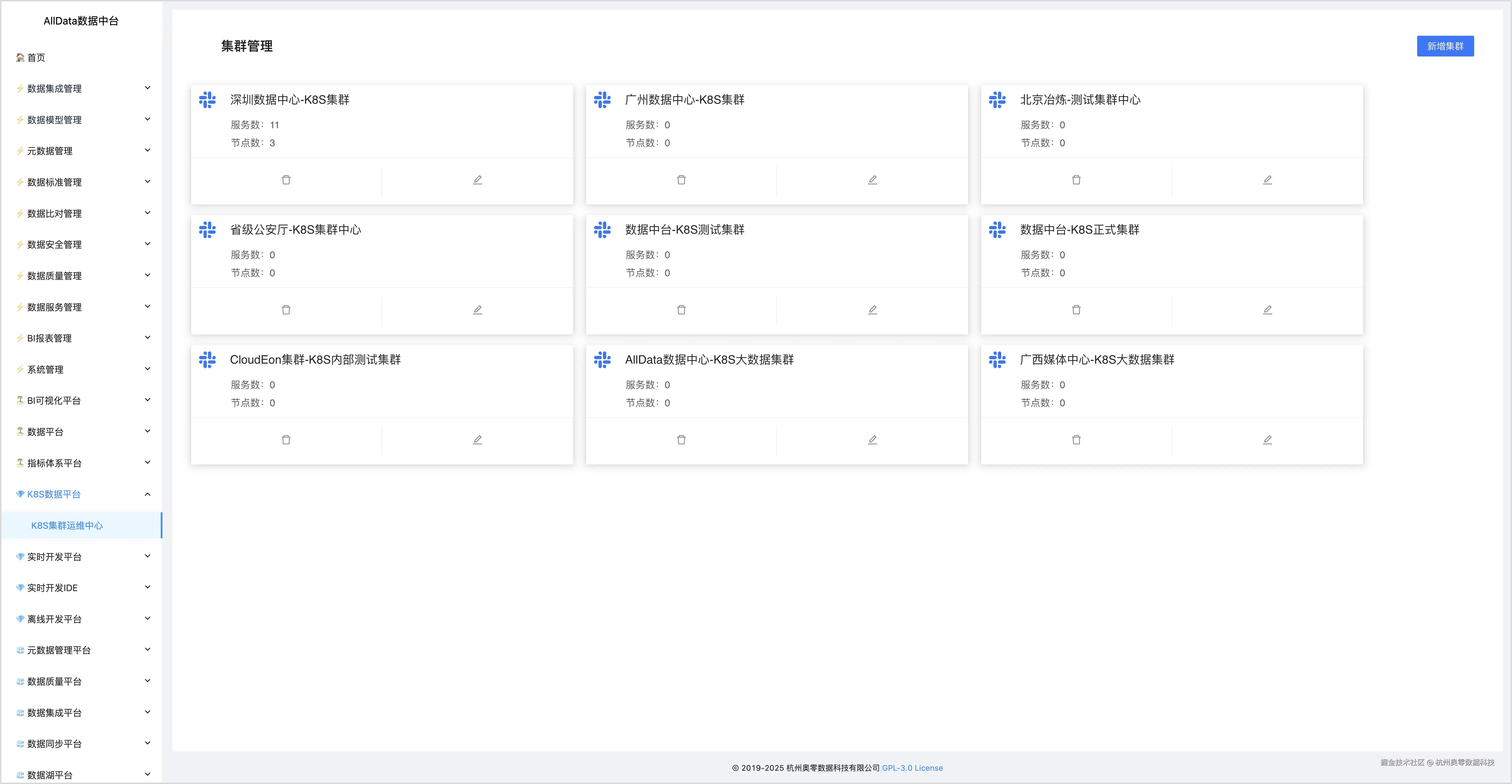Delete the 深圳数据中心-K8S集群 cluster
The height and width of the screenshot is (784, 1512).
[287, 180]
